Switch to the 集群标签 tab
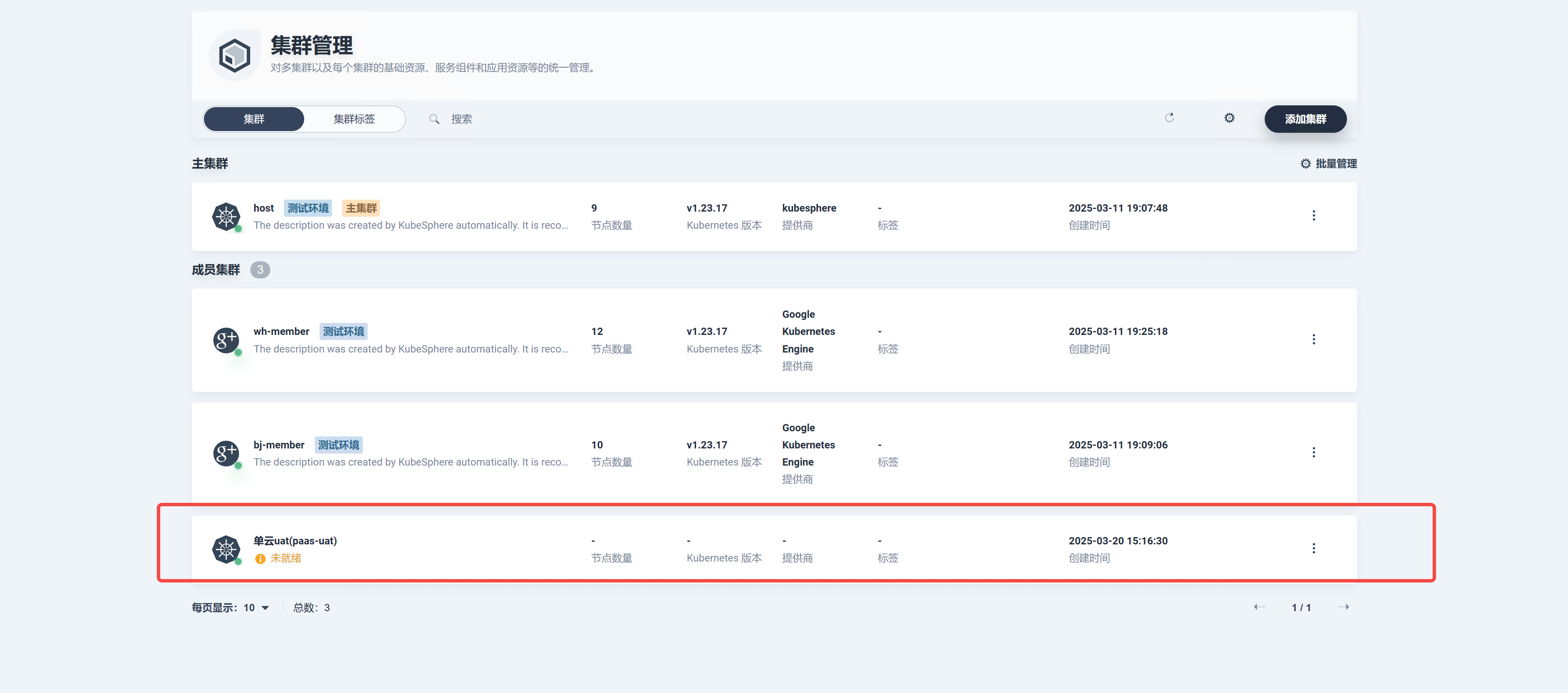Viewport: 1568px width, 693px height. 354,119
